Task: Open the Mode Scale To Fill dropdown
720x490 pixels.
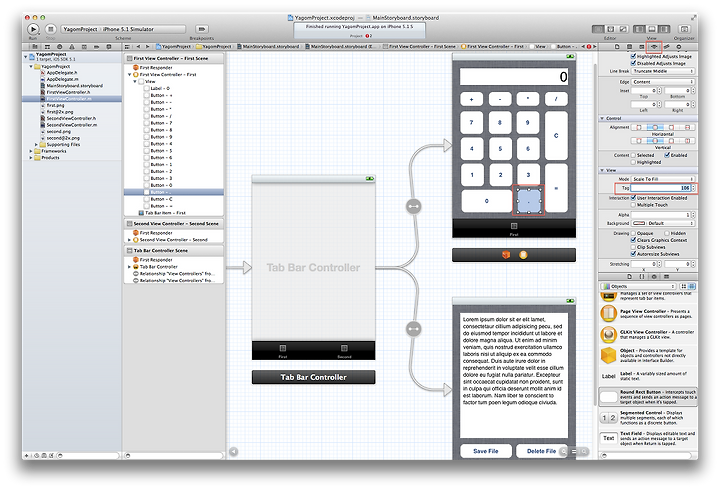Action: [663, 179]
